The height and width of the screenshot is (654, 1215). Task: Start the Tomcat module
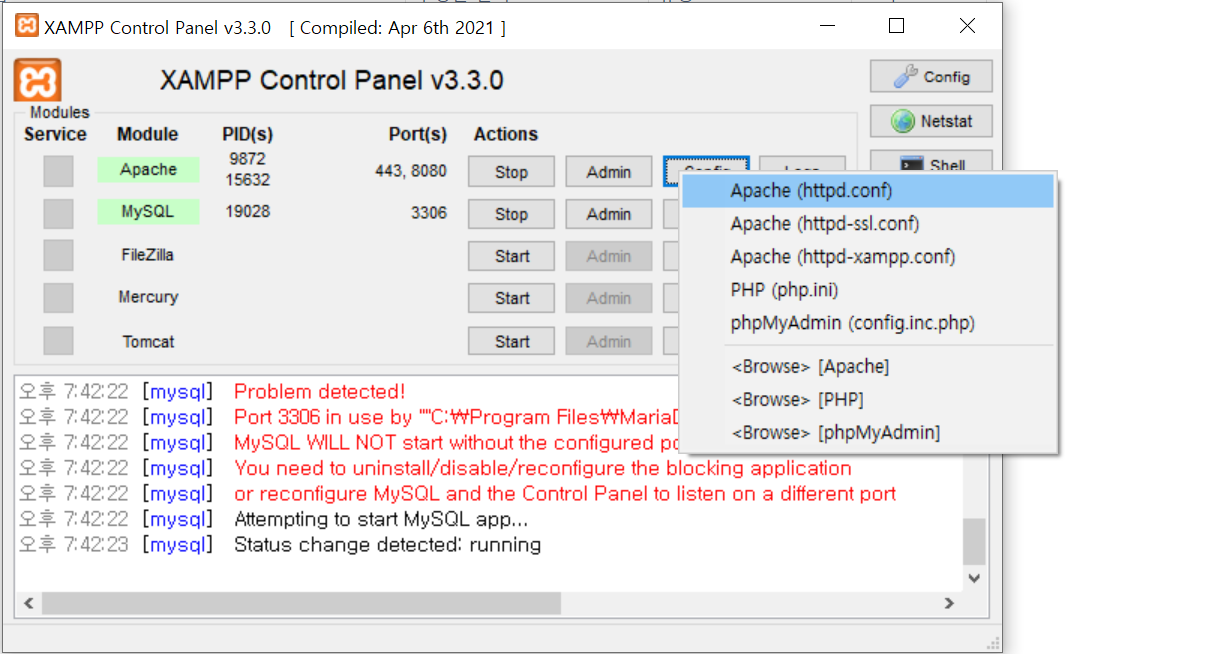coord(511,341)
